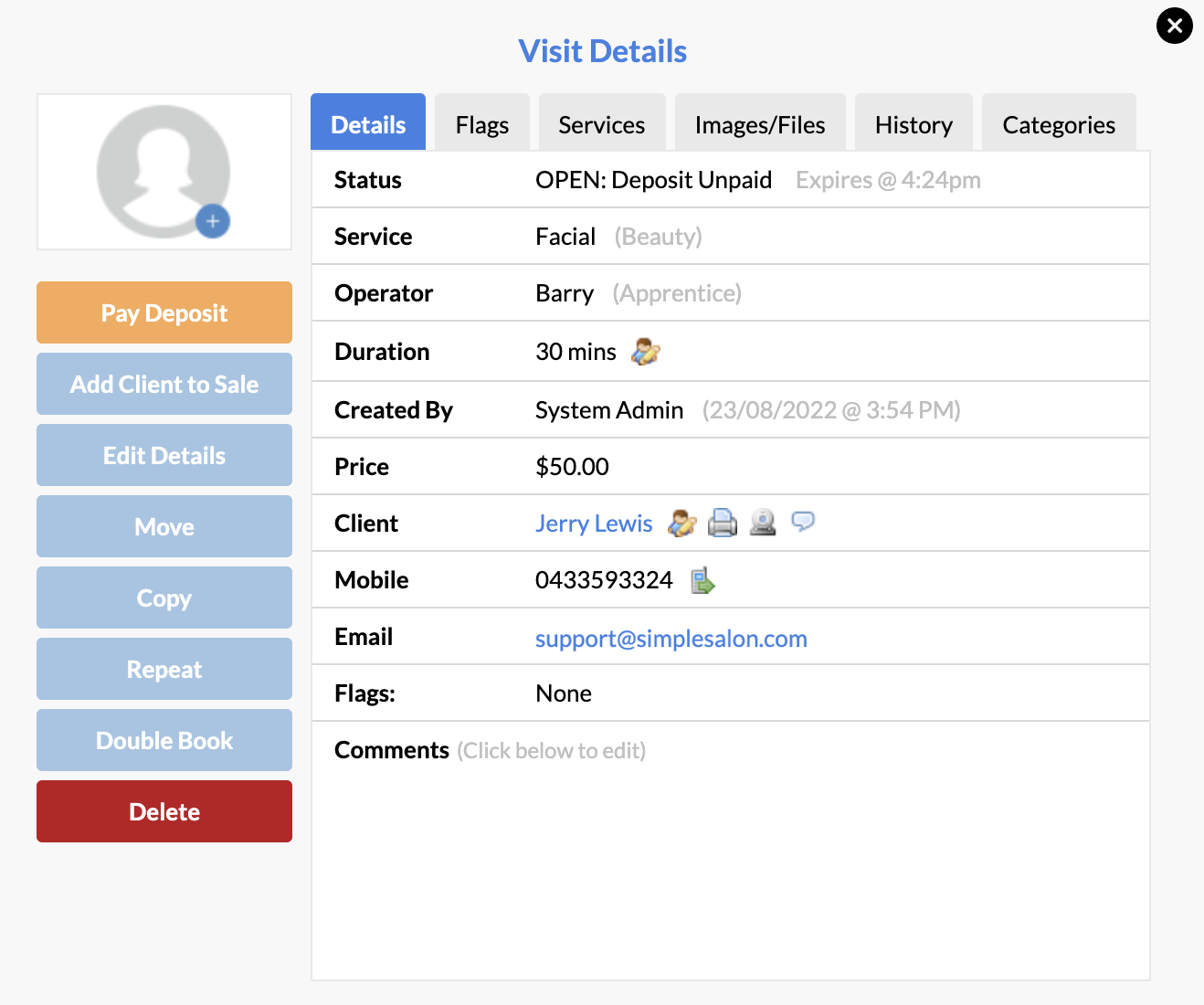Click the 'None' flags value
Viewport: 1204px width, 1005px height.
(x=564, y=693)
